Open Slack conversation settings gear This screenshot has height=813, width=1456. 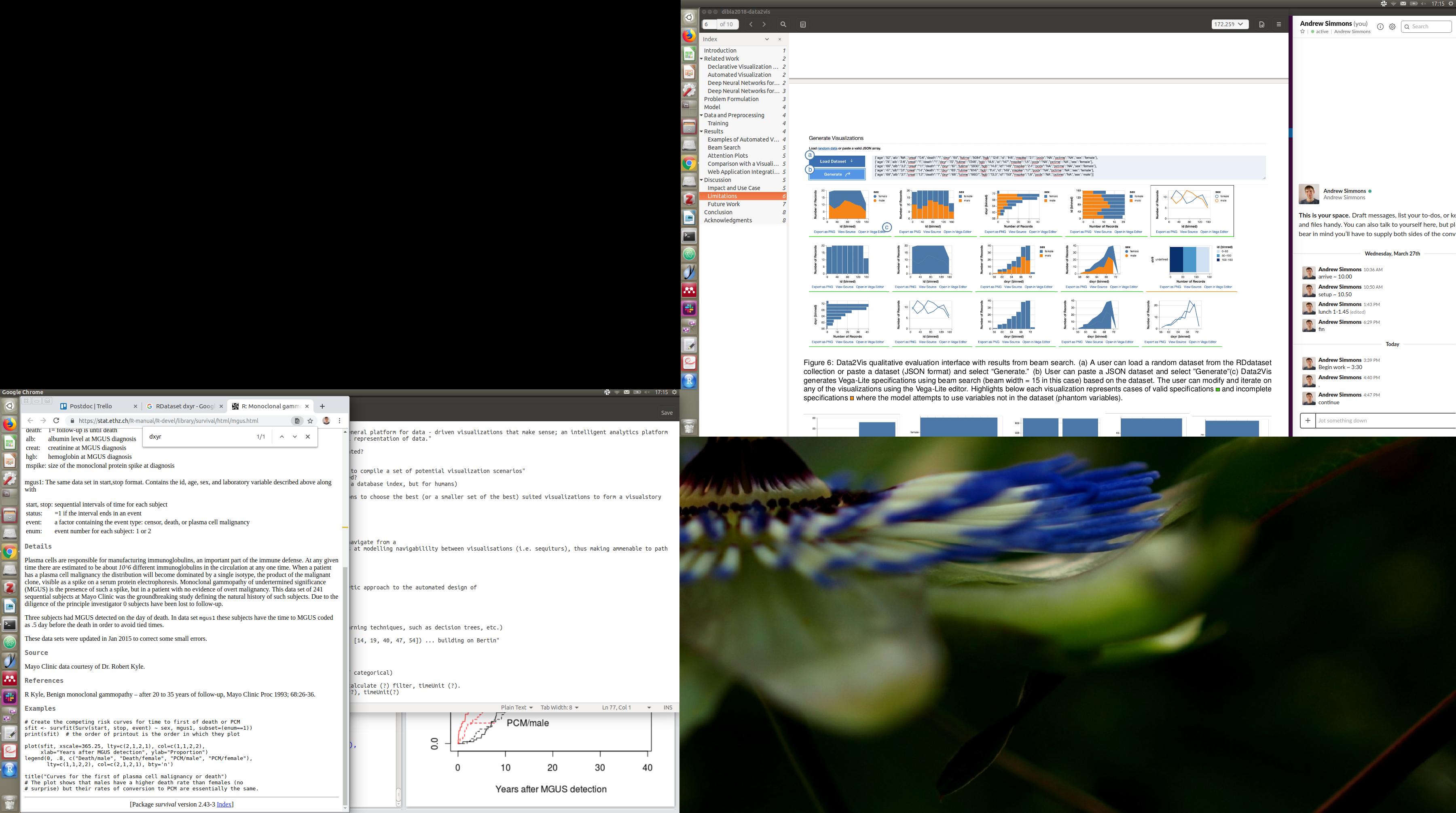pyautogui.click(x=1392, y=27)
